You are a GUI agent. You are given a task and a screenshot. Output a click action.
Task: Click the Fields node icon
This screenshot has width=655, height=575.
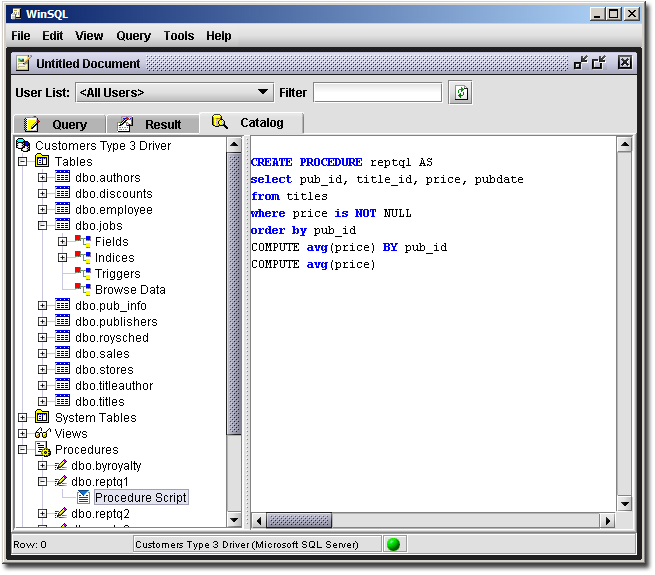pos(83,241)
